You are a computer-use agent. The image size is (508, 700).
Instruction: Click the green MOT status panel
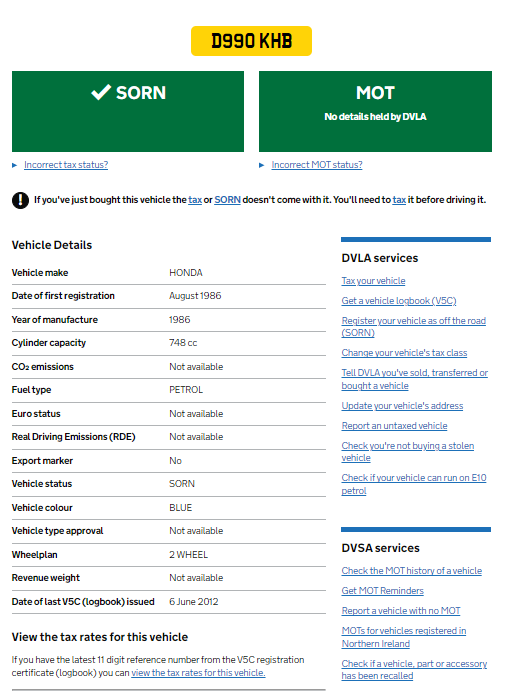pyautogui.click(x=375, y=111)
